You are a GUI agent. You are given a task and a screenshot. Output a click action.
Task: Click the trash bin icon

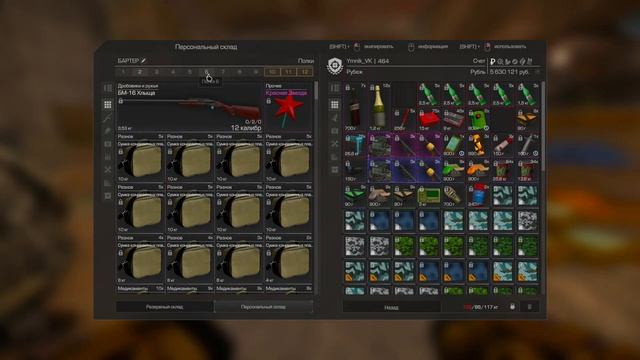pos(530,307)
